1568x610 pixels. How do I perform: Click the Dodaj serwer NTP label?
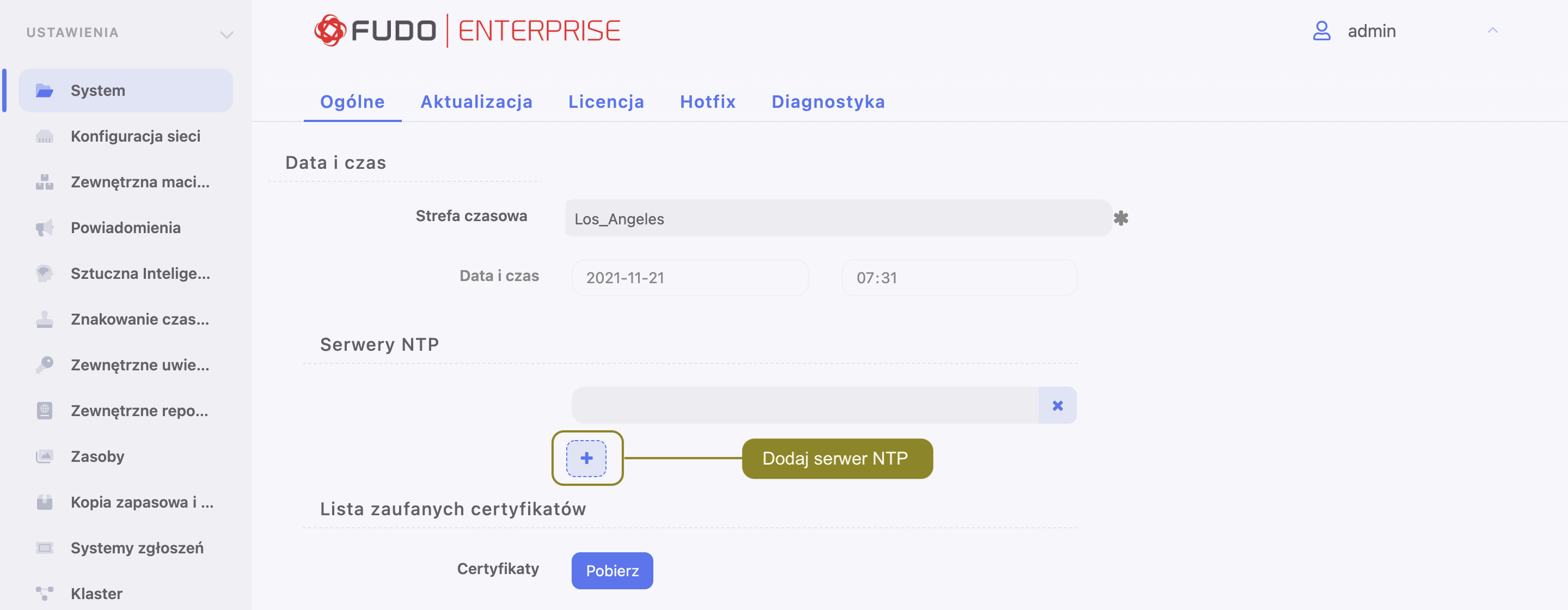[836, 459]
